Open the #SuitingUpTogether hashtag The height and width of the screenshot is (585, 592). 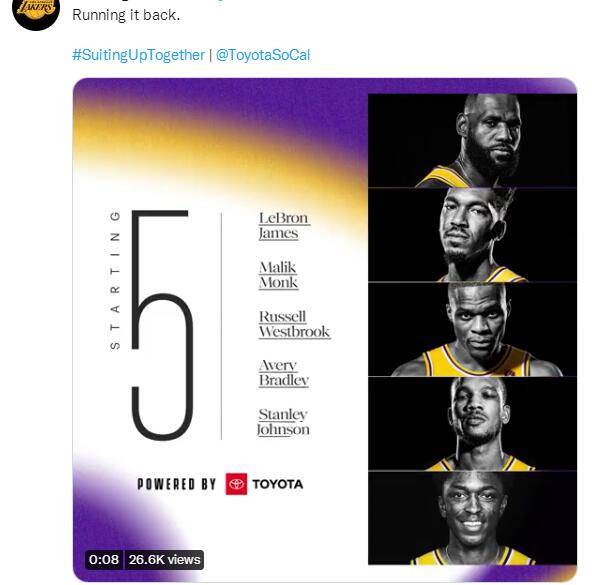(138, 55)
